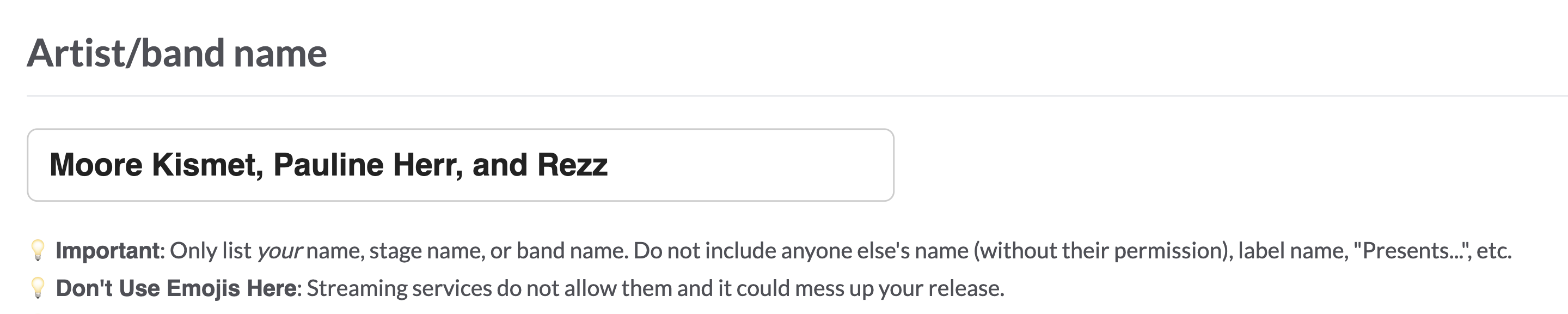Viewport: 1568px width, 314px height.
Task: Click the italic word 'your' in the tip
Action: [x=279, y=251]
